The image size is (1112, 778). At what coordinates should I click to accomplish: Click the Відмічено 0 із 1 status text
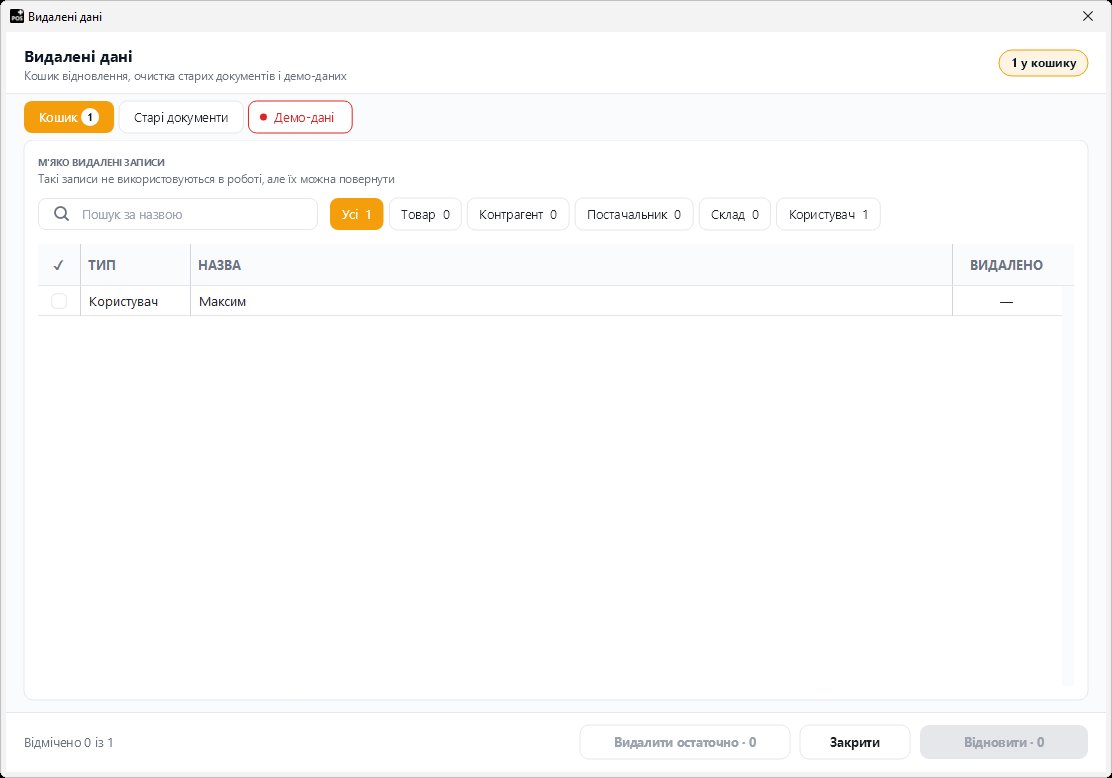click(69, 743)
